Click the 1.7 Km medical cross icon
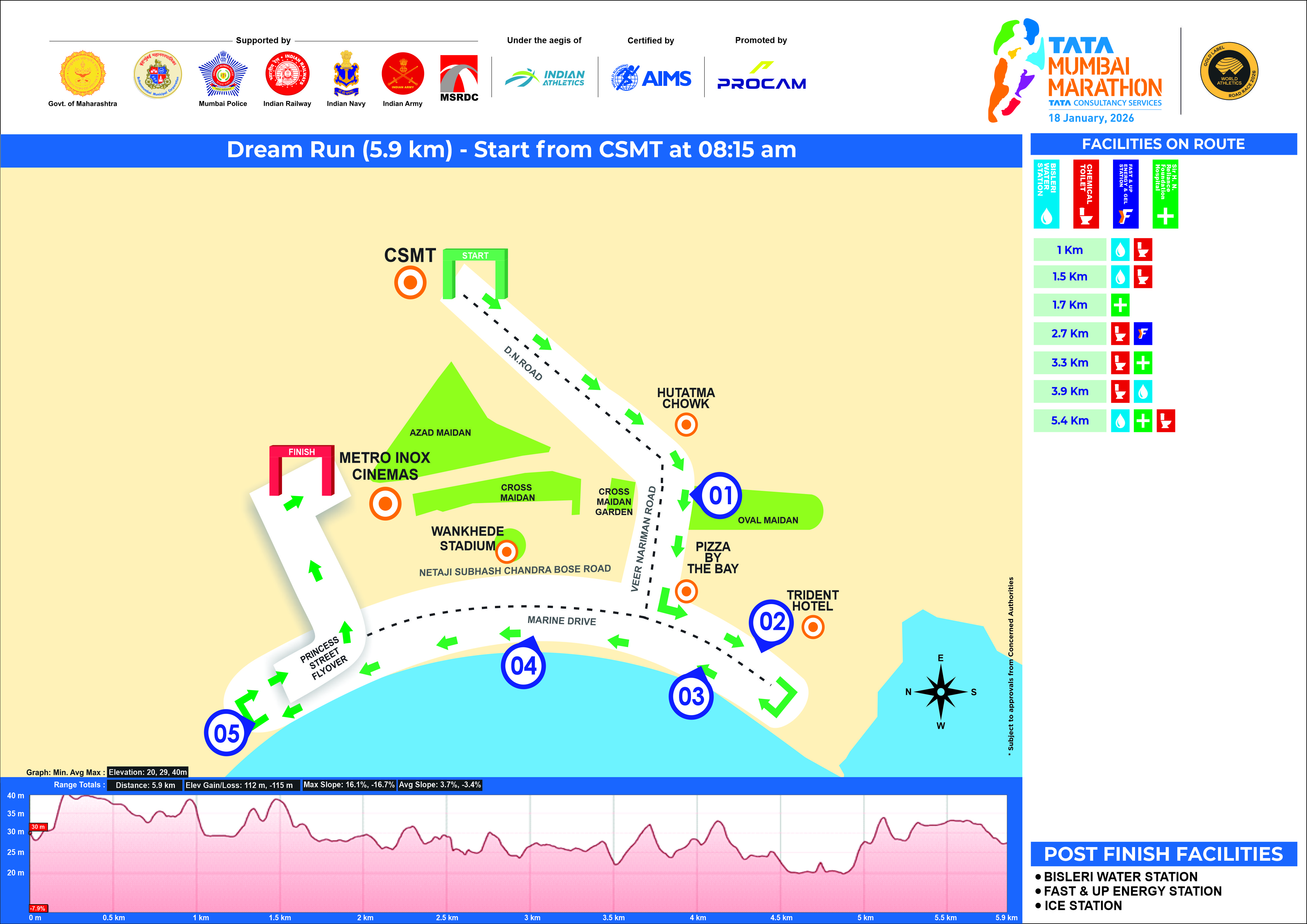The image size is (1307, 924). pyautogui.click(x=1120, y=305)
